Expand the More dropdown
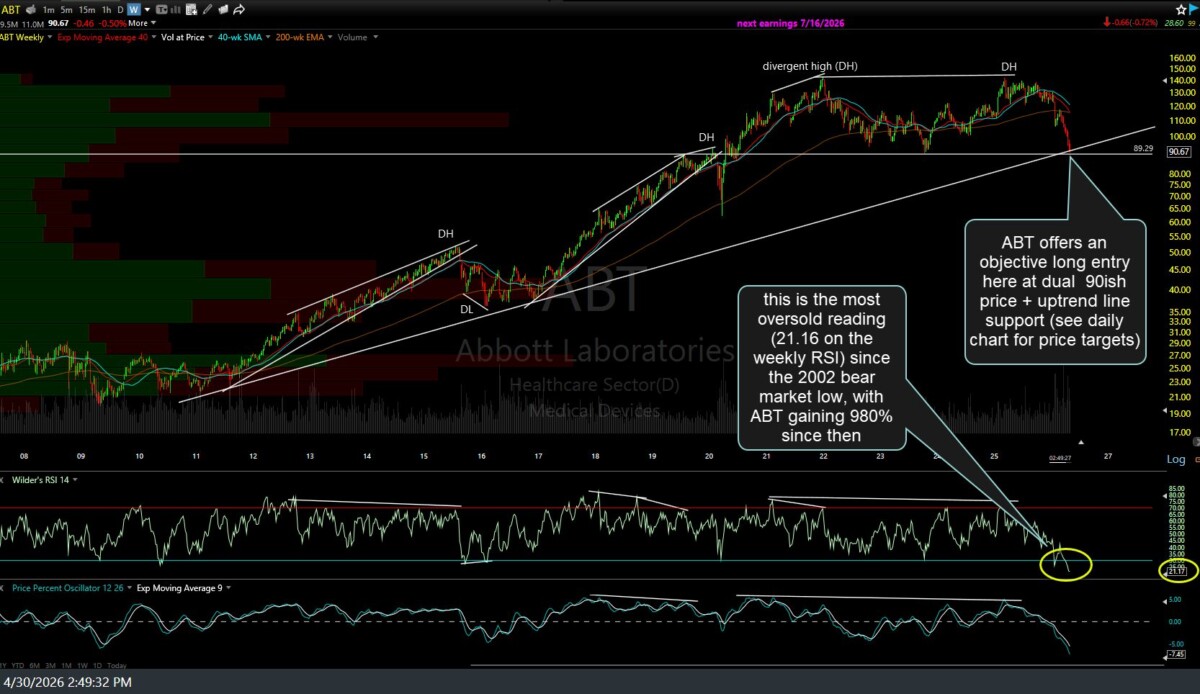Image resolution: width=1200 pixels, height=694 pixels. [142, 23]
